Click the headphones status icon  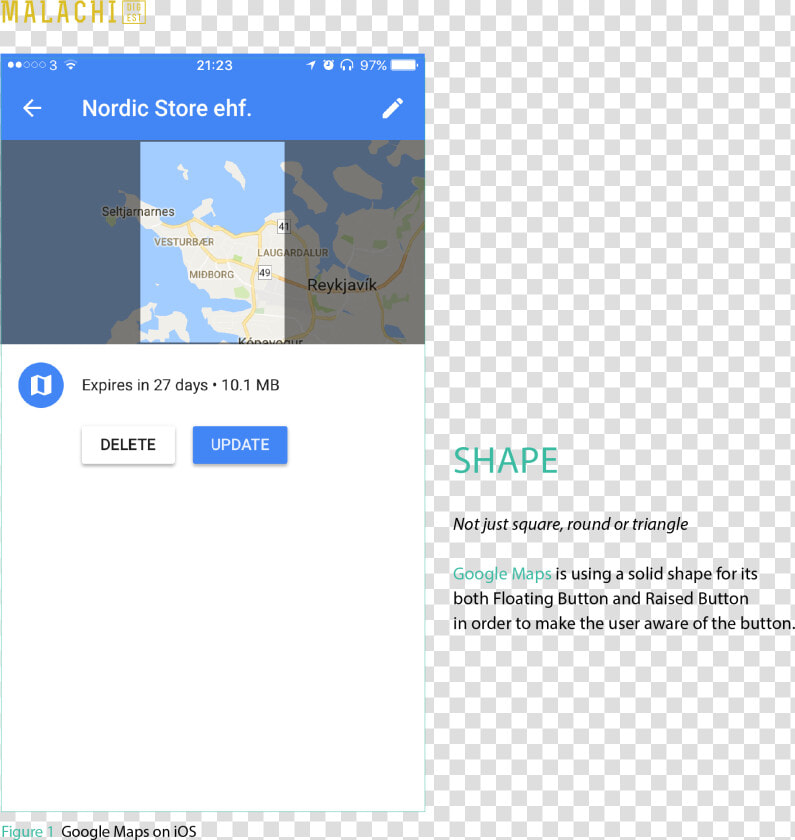tap(347, 65)
